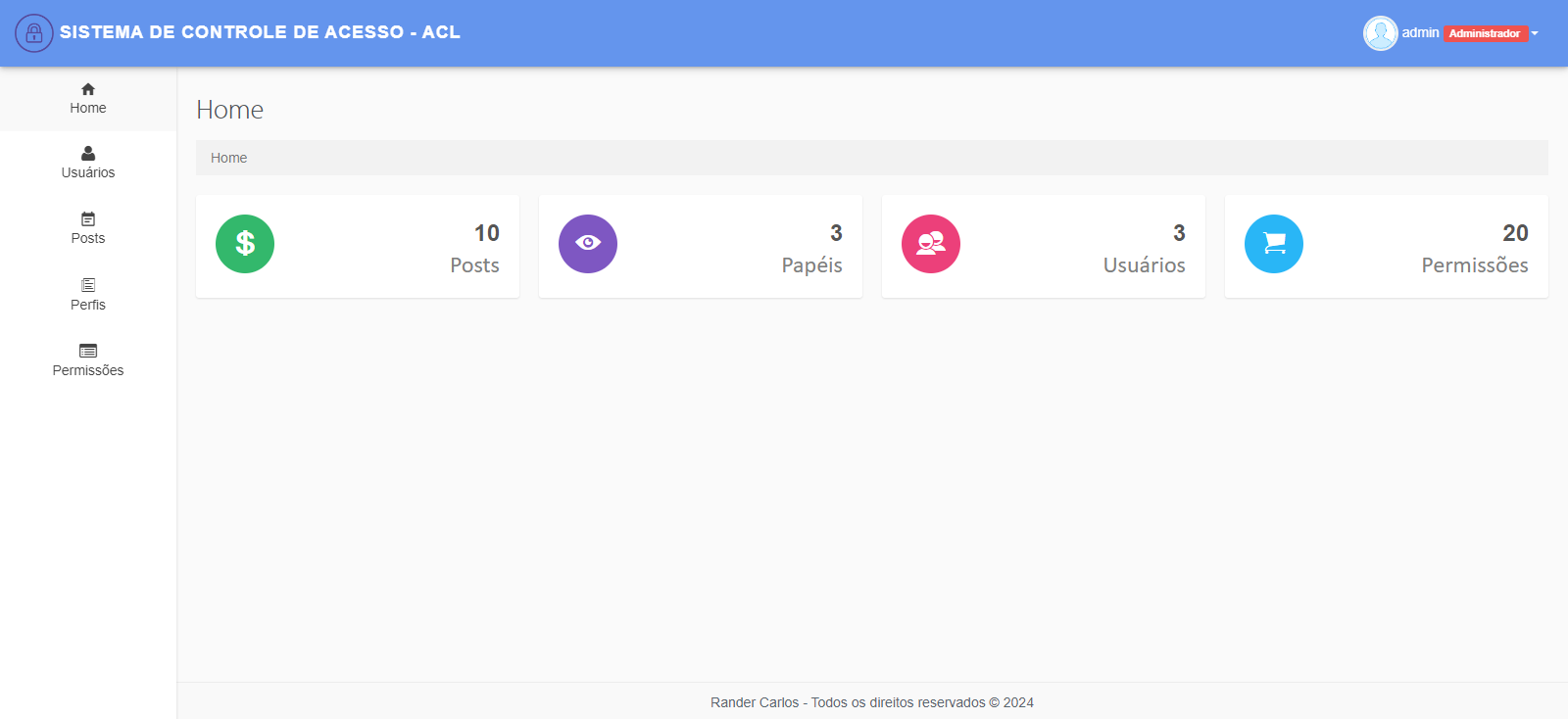Open Permissões menu label in sidebar
The height and width of the screenshot is (719, 1568).
coord(88,370)
